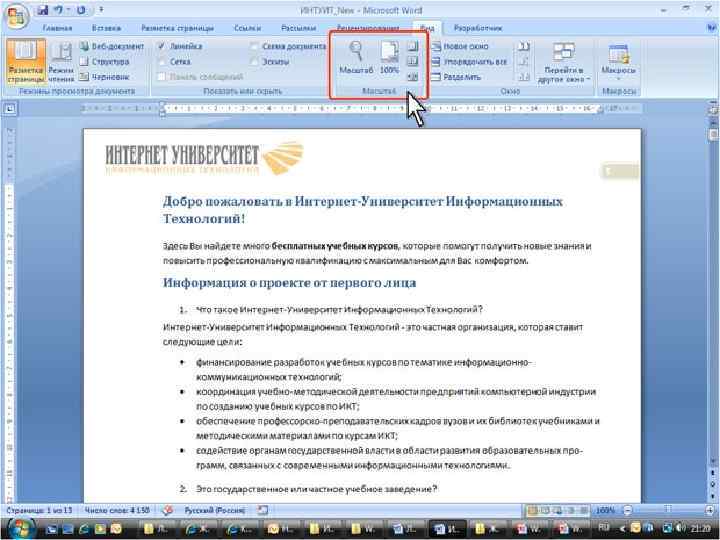The width and height of the screenshot is (720, 540).
Task: Click heading Информация о проекте от первого лица
Action: tap(289, 282)
